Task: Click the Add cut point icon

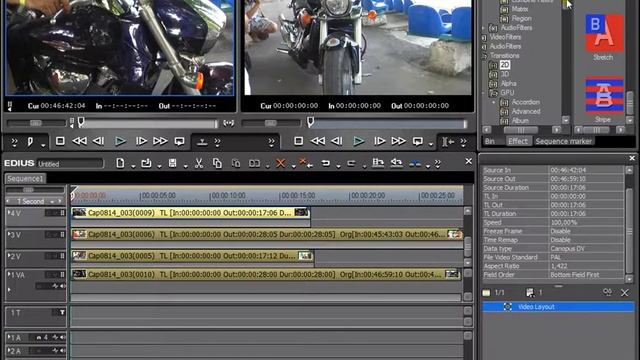Action: pos(378,163)
